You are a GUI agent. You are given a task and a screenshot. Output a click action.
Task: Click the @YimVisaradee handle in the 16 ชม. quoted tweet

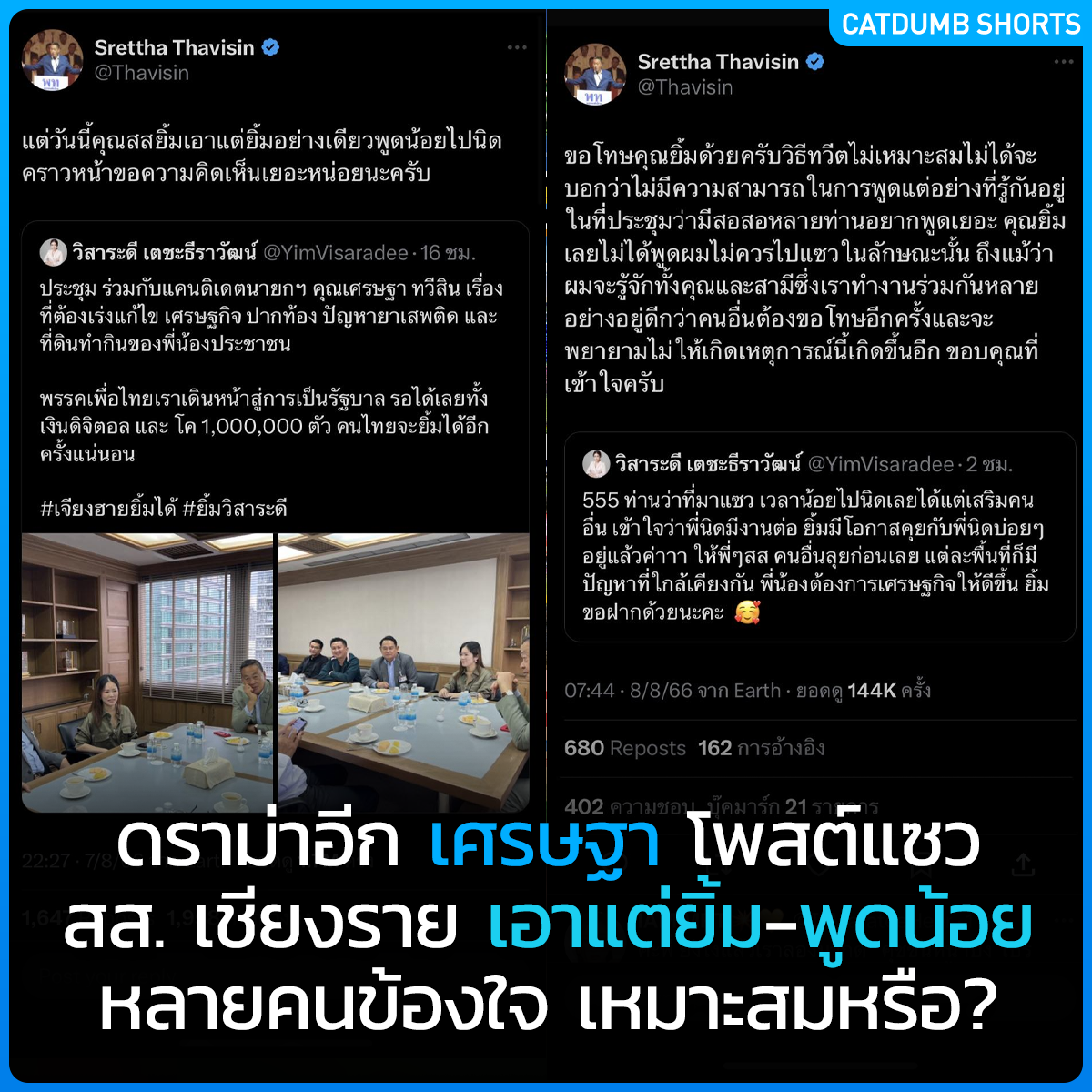(337, 252)
